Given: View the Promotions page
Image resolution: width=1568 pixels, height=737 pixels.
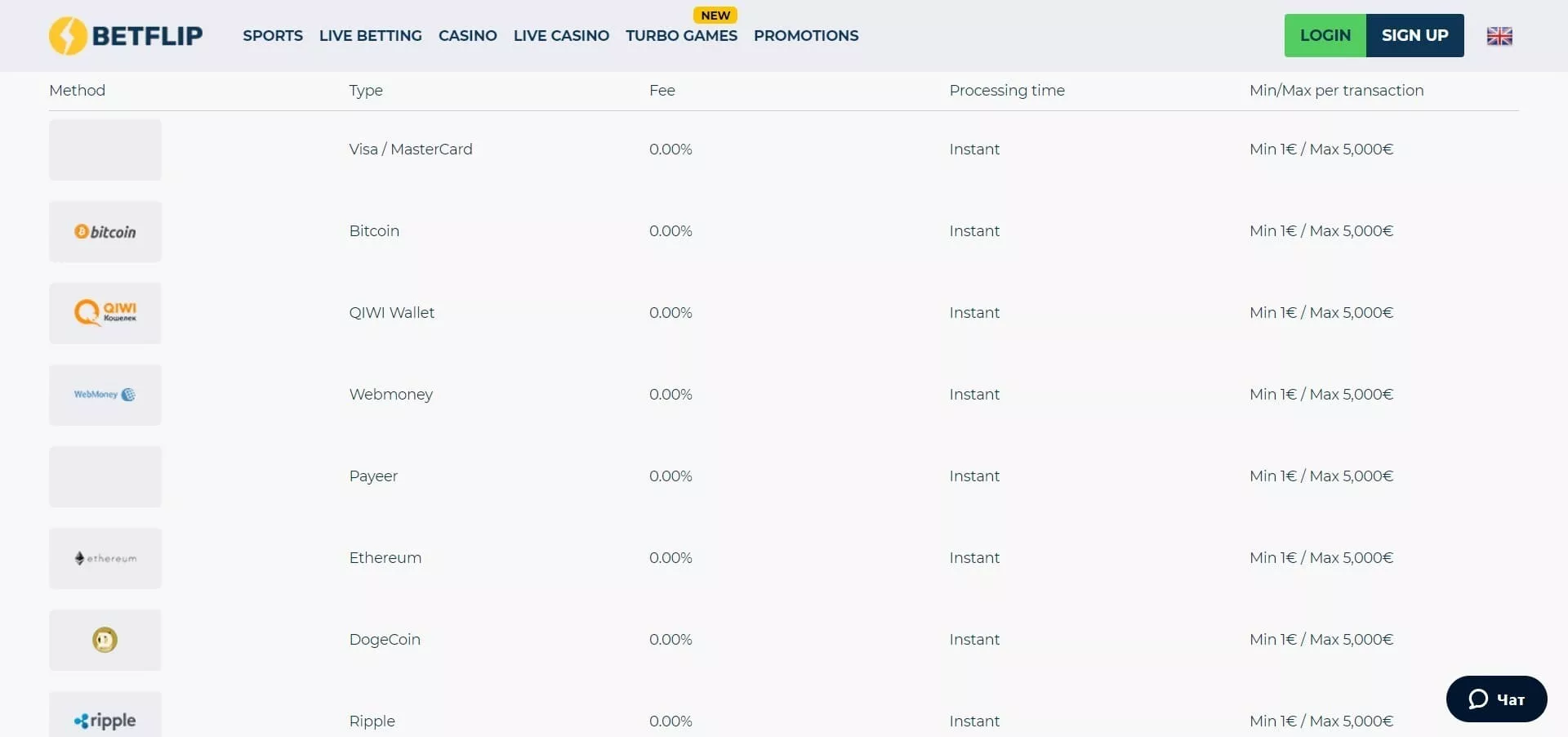Looking at the screenshot, I should pos(805,36).
